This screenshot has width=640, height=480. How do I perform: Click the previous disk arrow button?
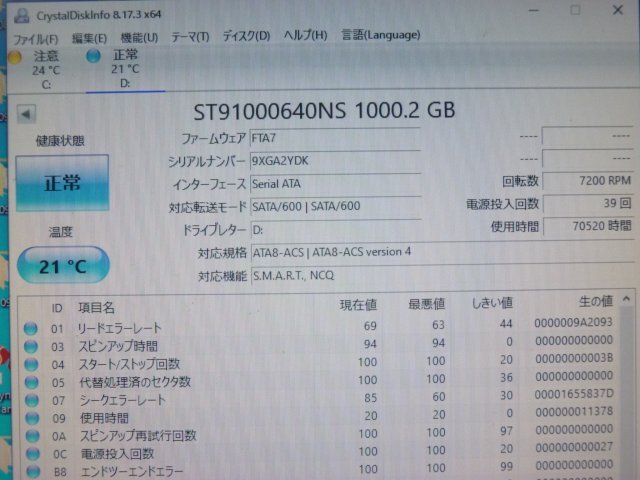coord(26,114)
